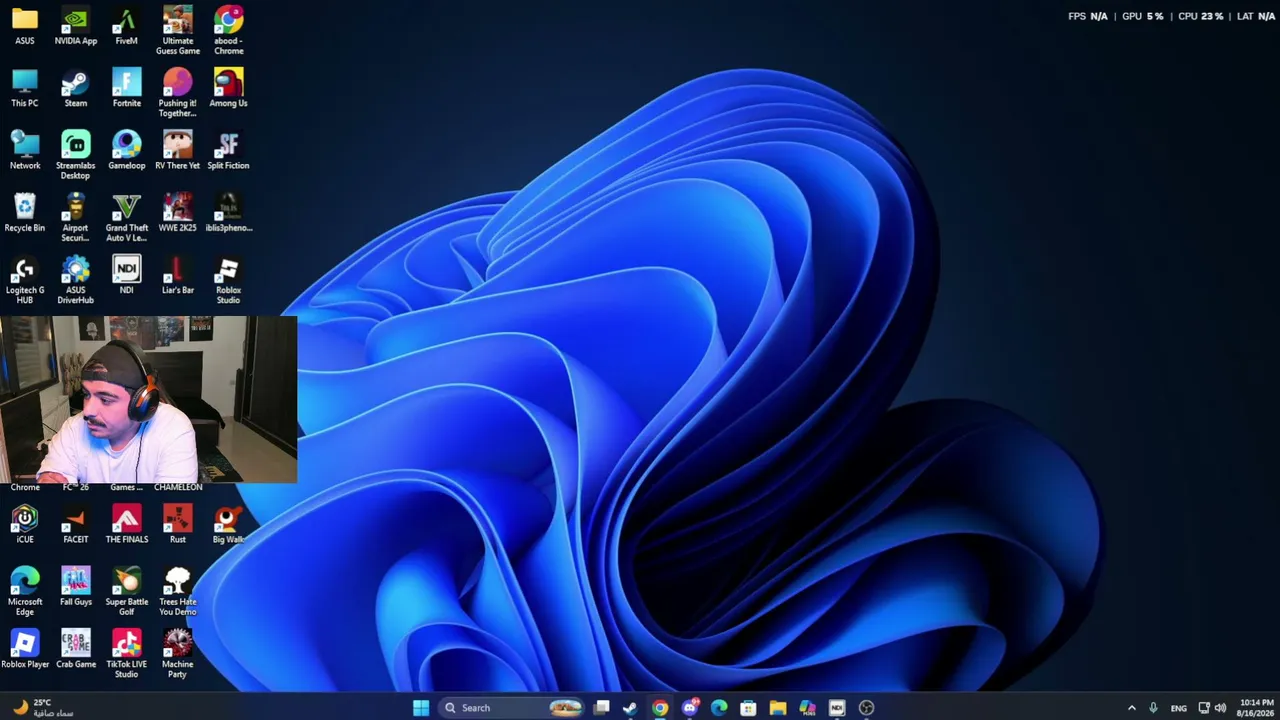Click the iblis3pheno desktop shortcut
1280x720 pixels.
click(x=228, y=213)
